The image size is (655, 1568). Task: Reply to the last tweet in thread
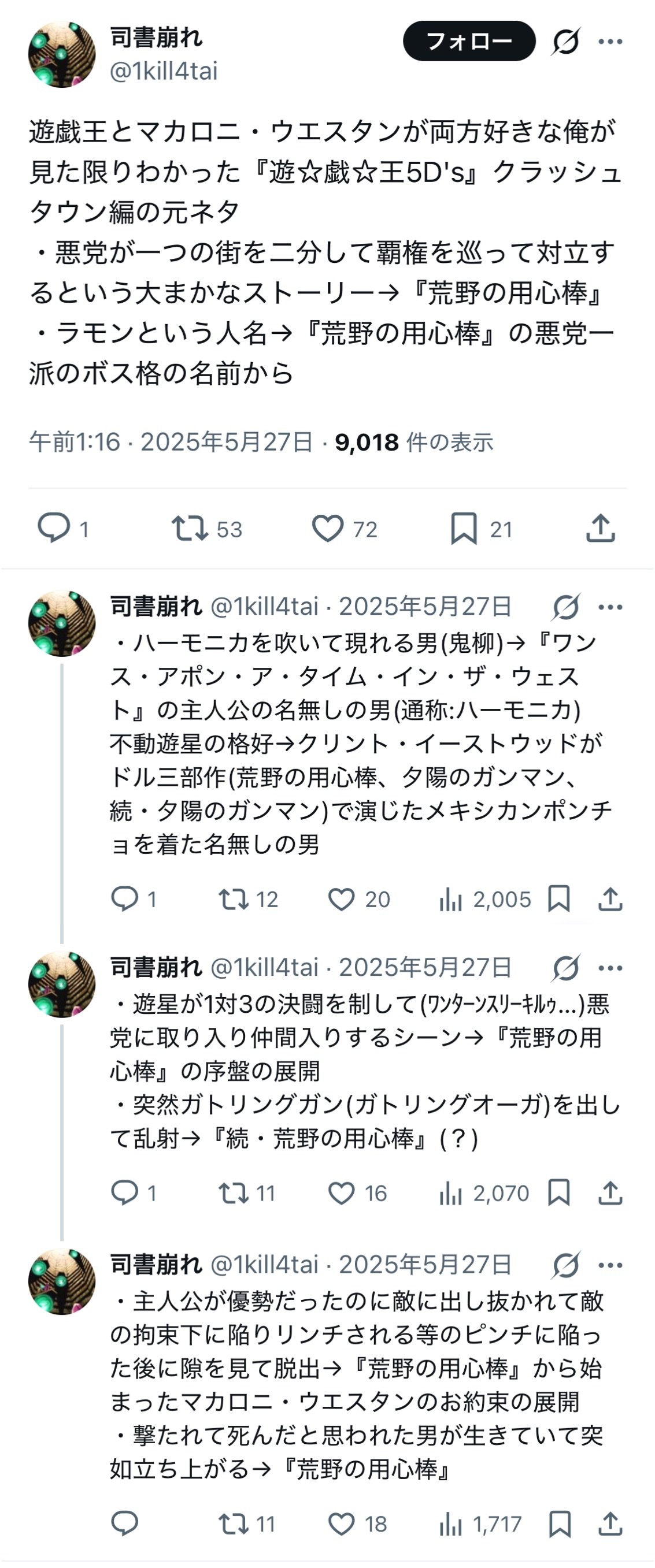pos(125,1524)
